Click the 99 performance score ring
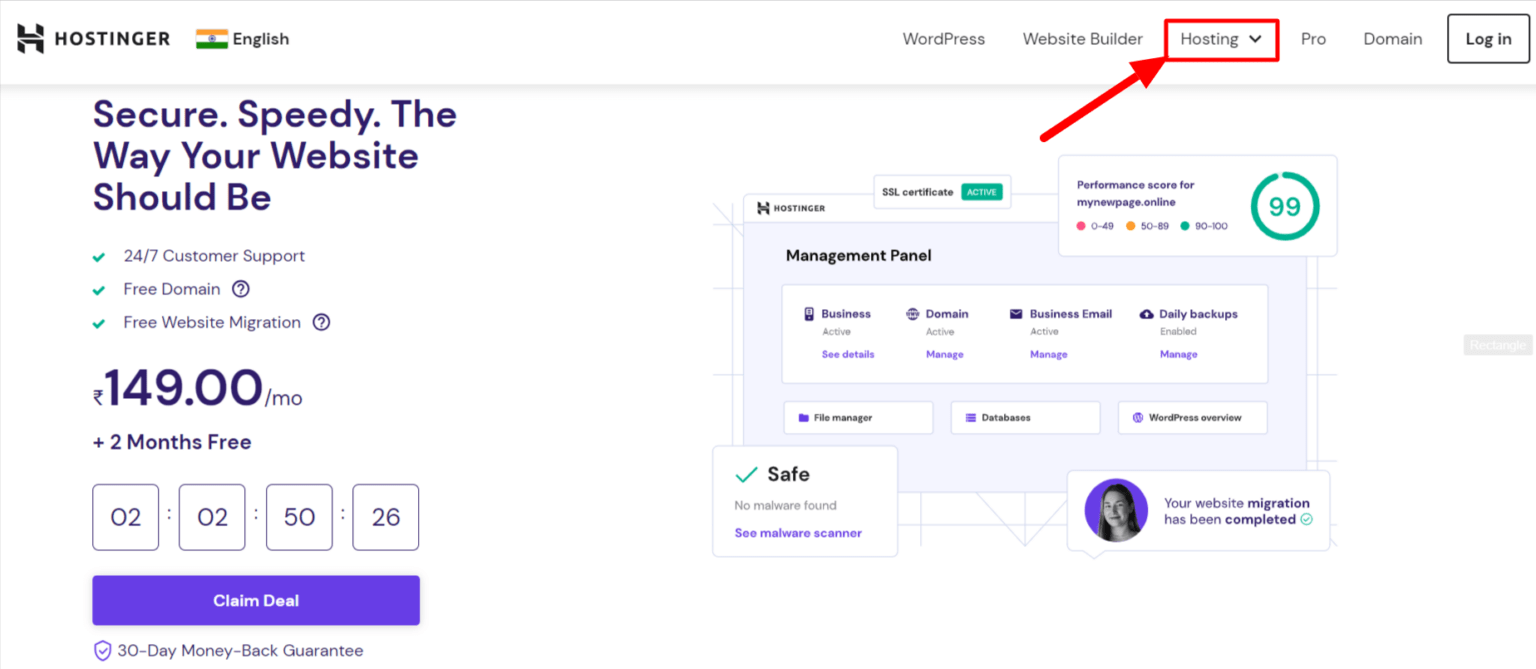 click(1285, 206)
